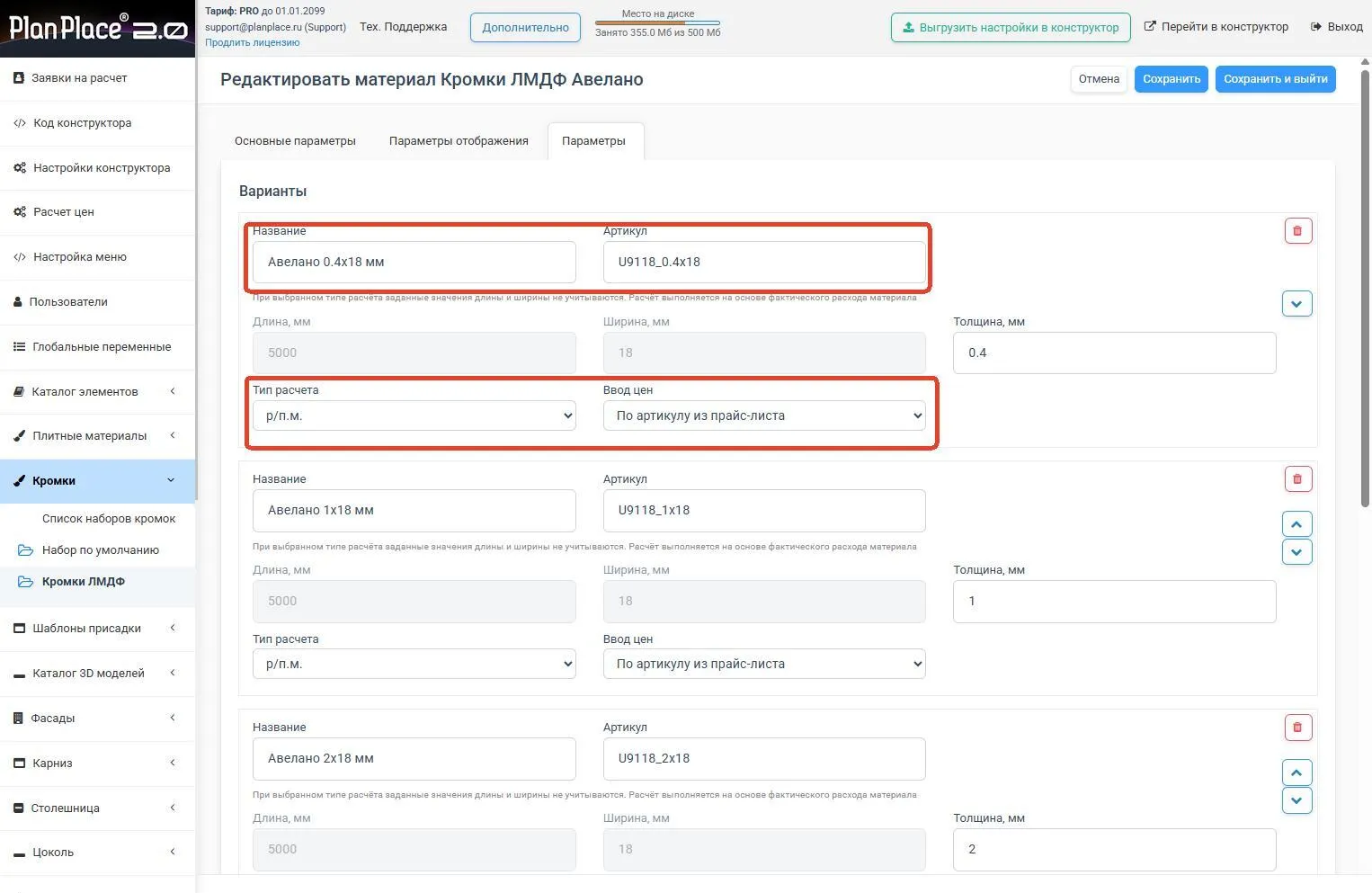Delete the Авелано 2x18 мм variant
Image resolution: width=1372 pixels, height=893 pixels.
point(1297,728)
